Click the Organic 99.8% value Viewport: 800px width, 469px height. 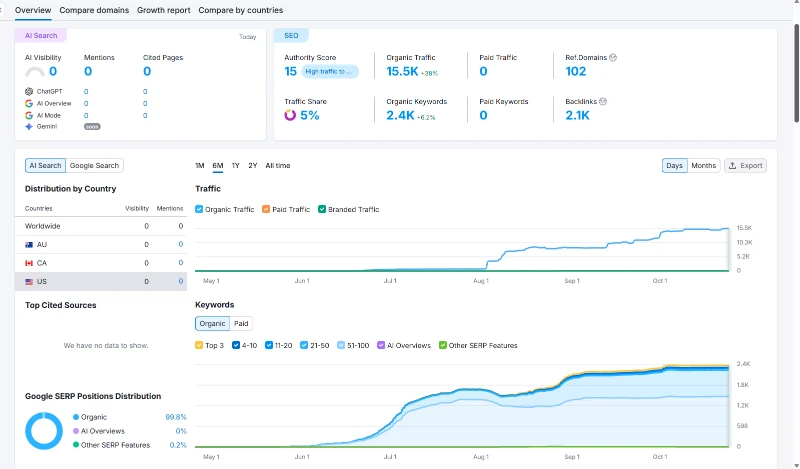point(176,417)
